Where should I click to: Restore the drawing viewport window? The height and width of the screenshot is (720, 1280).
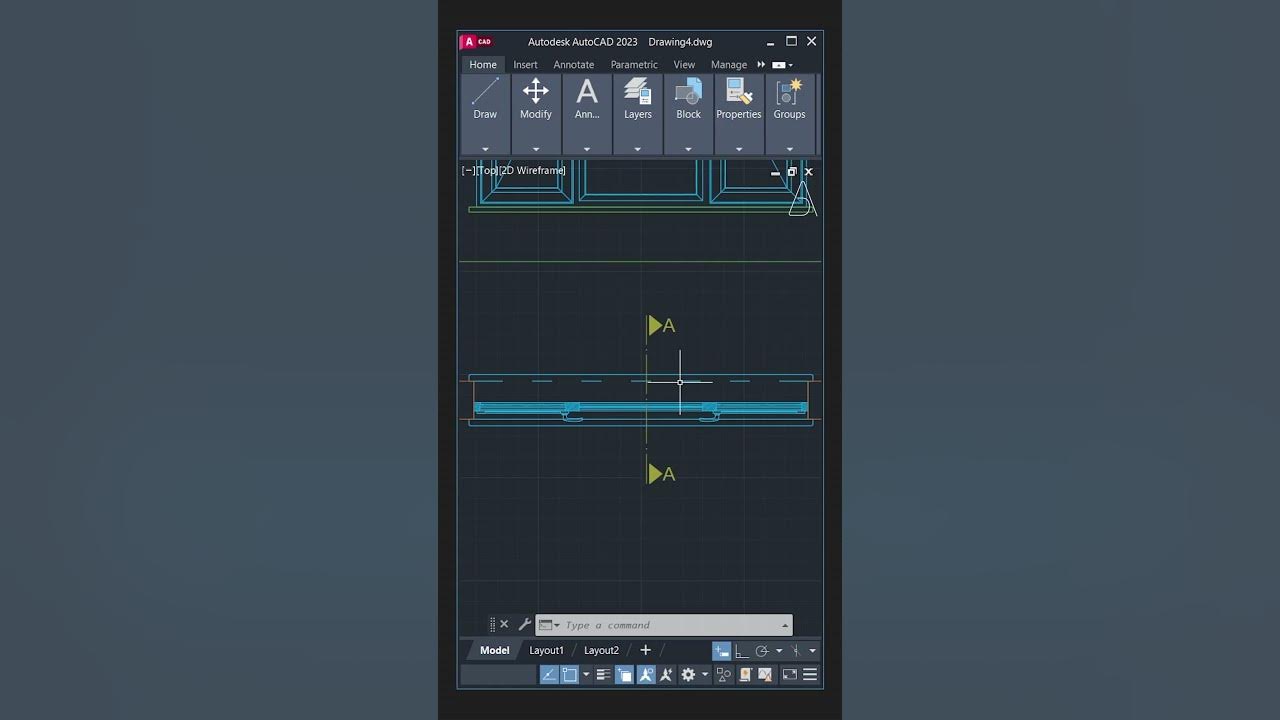792,172
